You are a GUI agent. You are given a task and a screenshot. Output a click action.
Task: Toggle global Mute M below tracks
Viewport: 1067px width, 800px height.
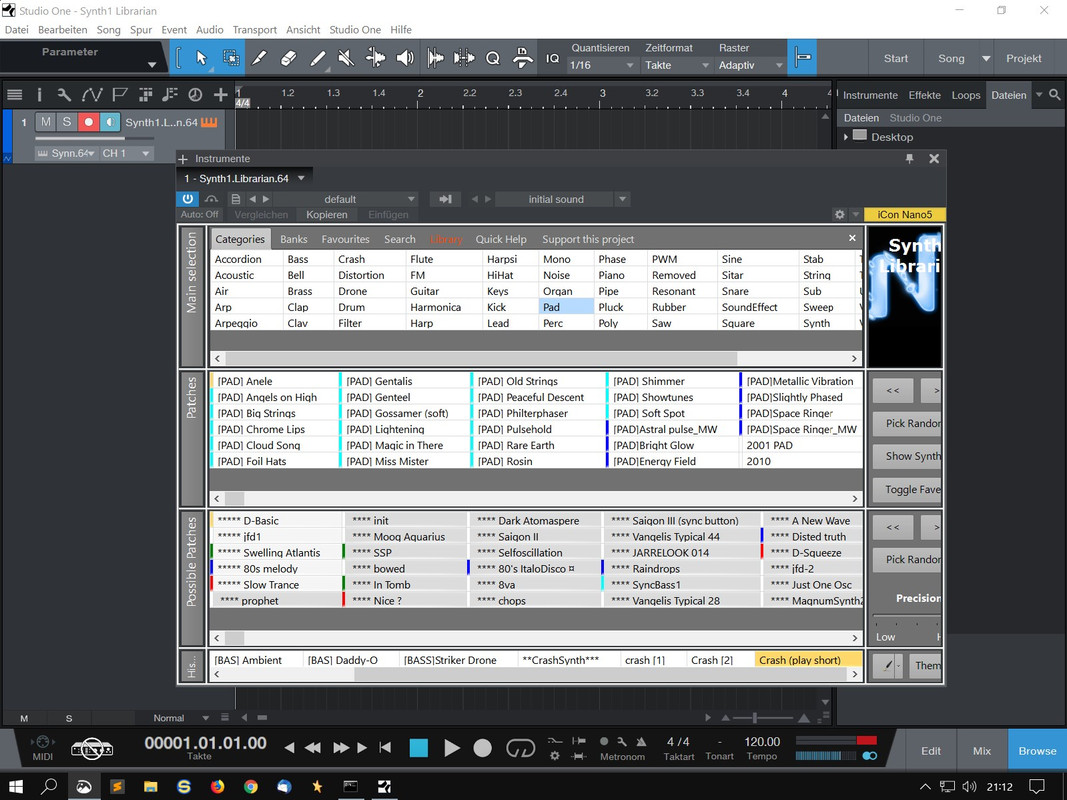pos(24,718)
